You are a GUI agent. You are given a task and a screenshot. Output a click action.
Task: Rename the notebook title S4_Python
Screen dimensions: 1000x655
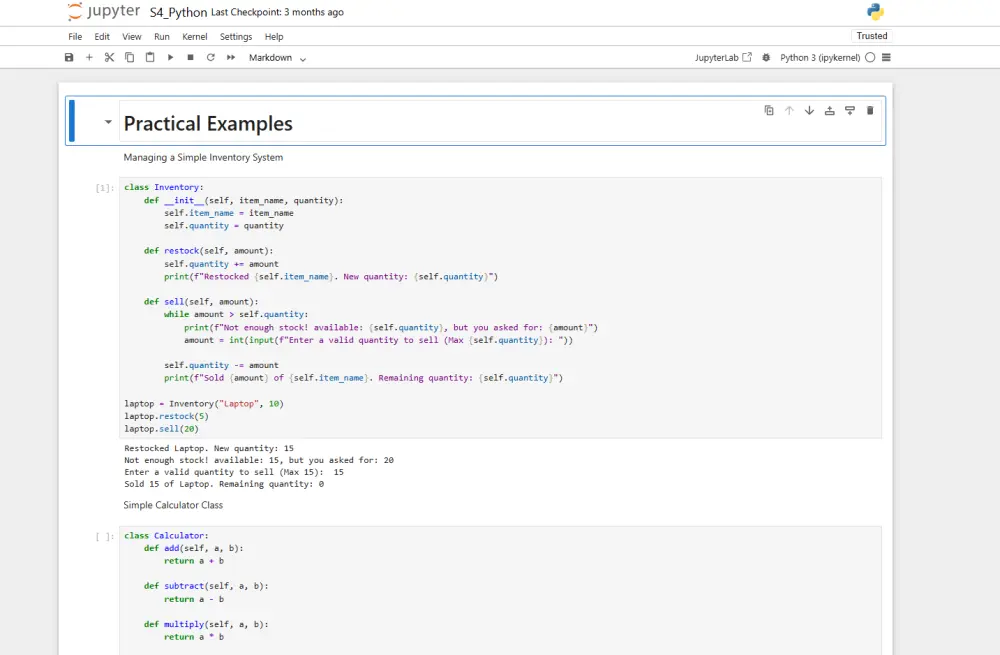(178, 12)
